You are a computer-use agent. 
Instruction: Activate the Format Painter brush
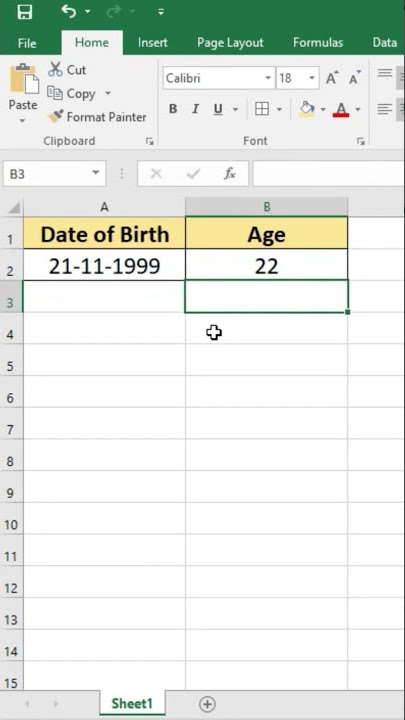[x=97, y=117]
